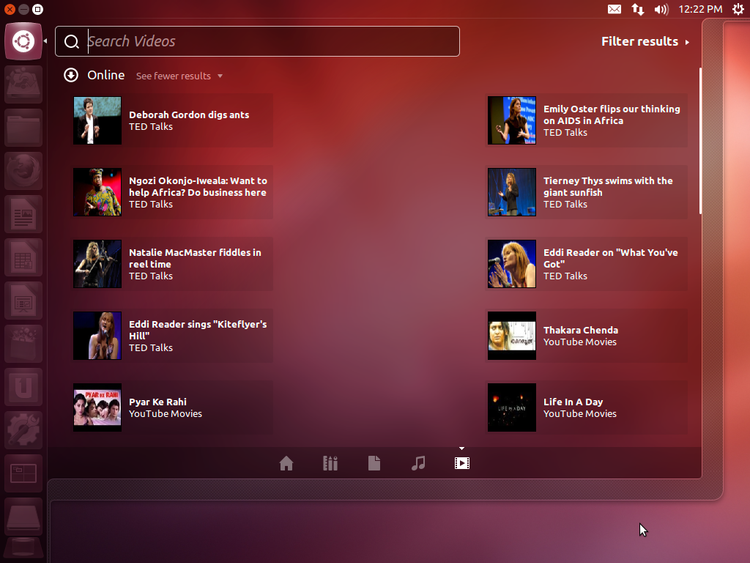Open Deborah Gordon digs ants video

tap(188, 115)
